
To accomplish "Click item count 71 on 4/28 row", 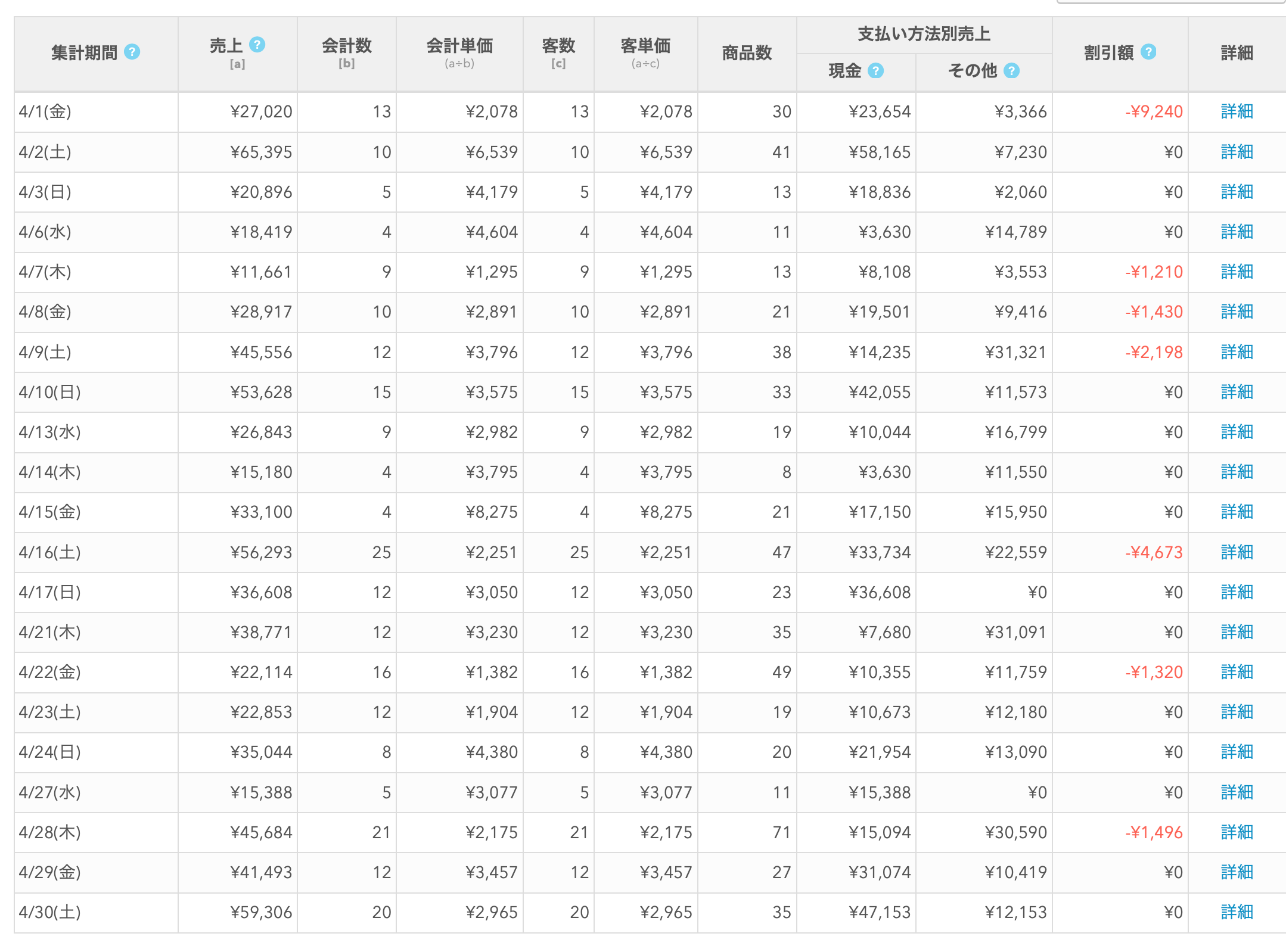I will pos(782,832).
